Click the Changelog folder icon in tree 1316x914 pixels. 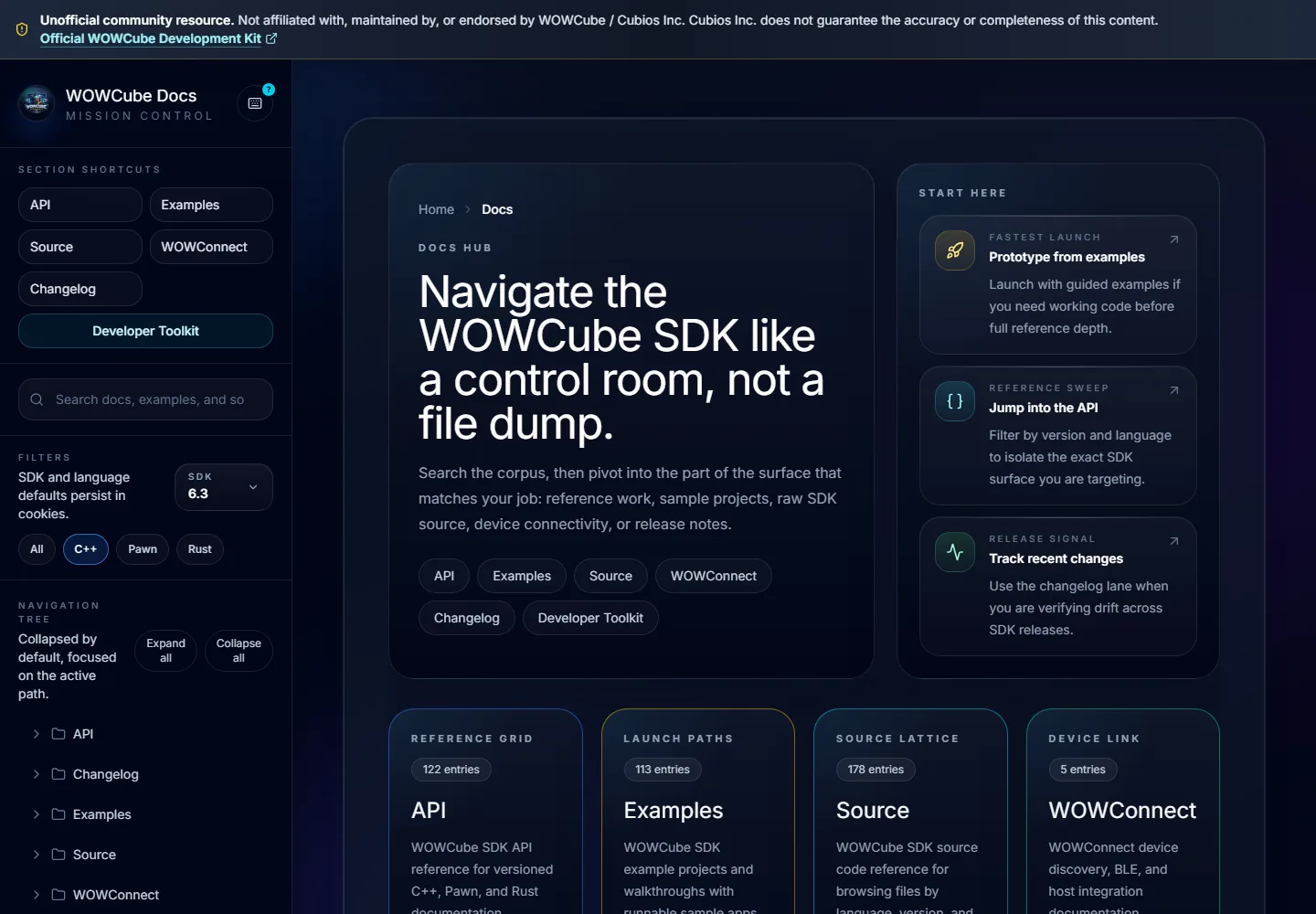tap(58, 774)
